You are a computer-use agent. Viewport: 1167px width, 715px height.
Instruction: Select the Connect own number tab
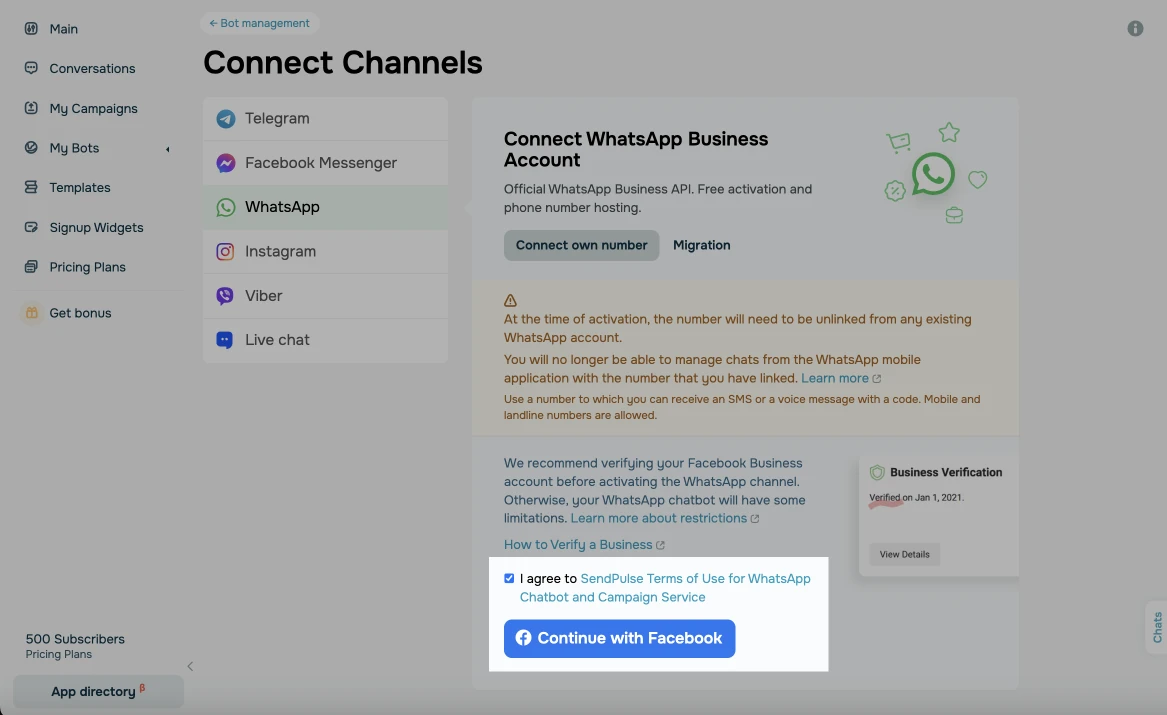coord(581,245)
